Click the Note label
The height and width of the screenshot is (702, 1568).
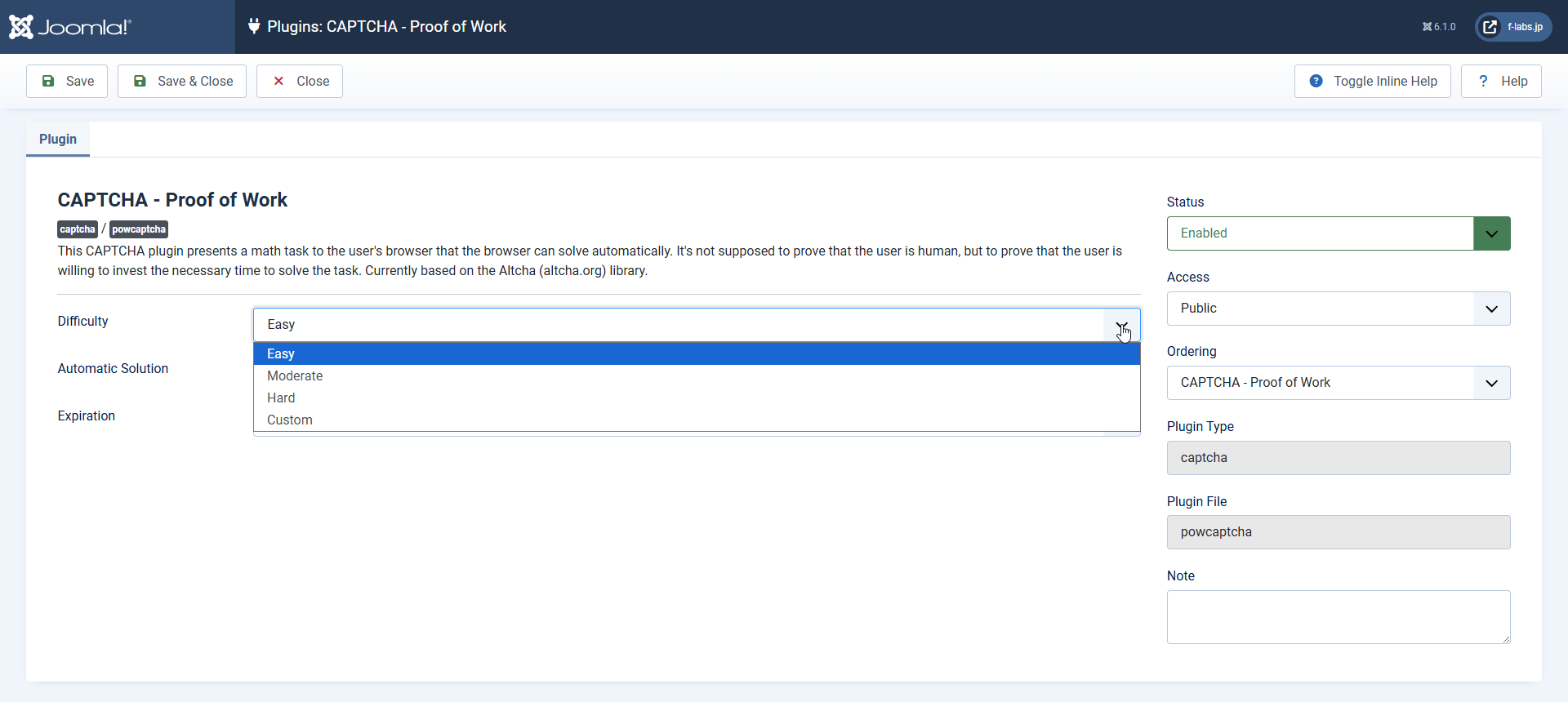[x=1180, y=575]
